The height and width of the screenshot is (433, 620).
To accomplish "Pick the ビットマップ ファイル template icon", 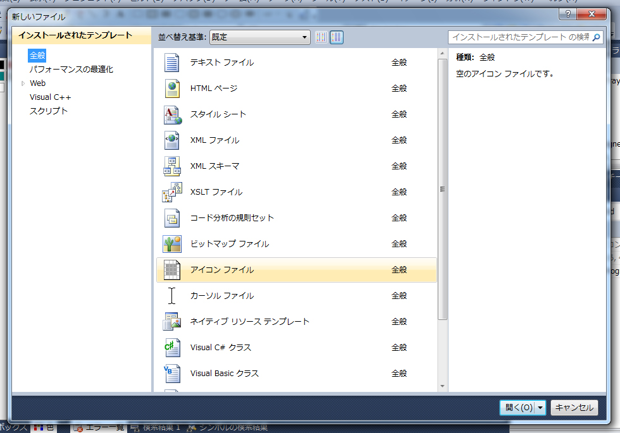I will pyautogui.click(x=172, y=244).
